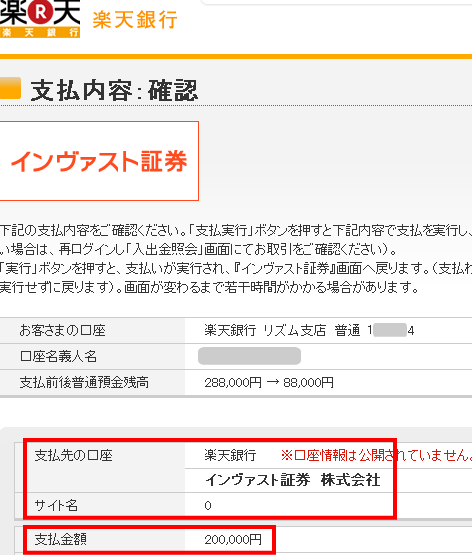
Task: Click the インヴァスト証券 株式会社 payee name
Action: 293,480
